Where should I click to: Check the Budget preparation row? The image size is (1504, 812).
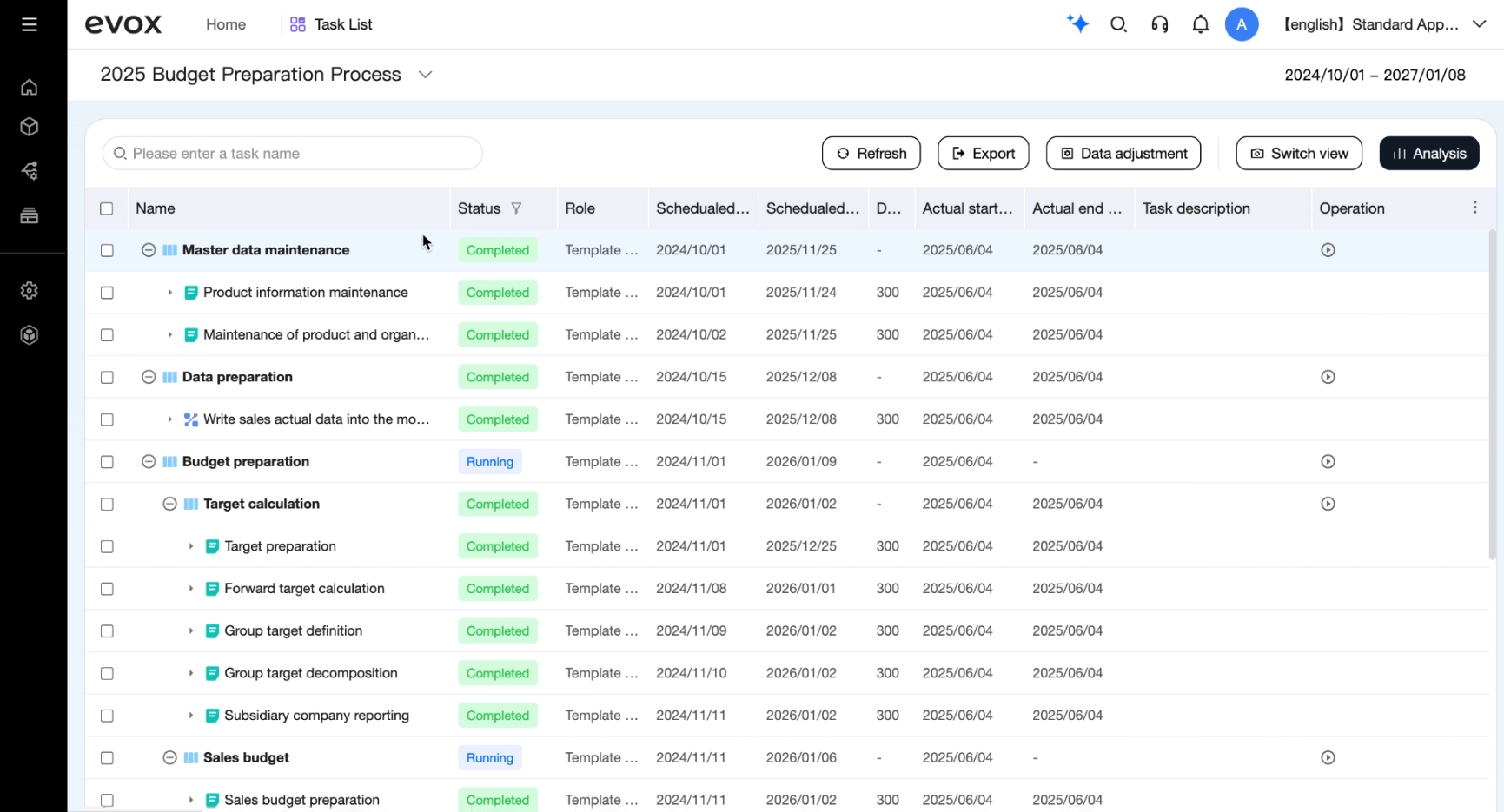pyautogui.click(x=107, y=462)
